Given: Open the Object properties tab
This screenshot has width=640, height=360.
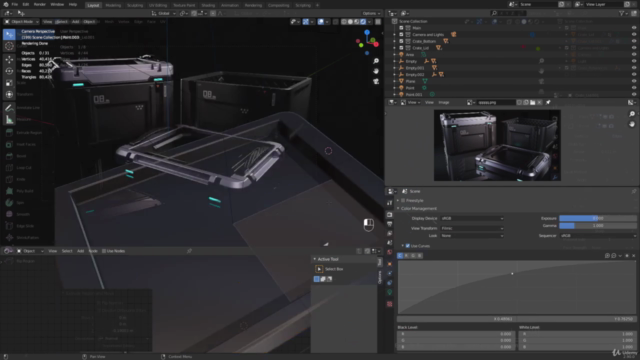Looking at the screenshot, I should [389, 264].
